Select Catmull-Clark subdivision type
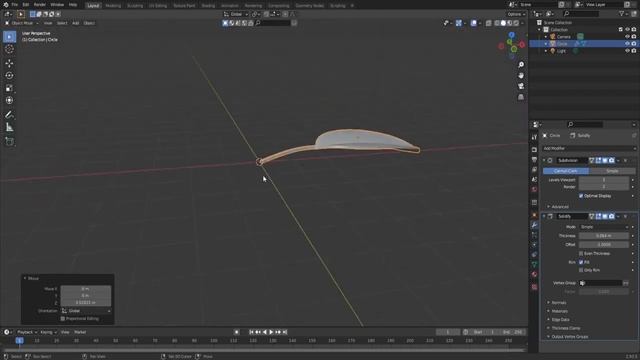The height and width of the screenshot is (360, 640). [x=566, y=171]
